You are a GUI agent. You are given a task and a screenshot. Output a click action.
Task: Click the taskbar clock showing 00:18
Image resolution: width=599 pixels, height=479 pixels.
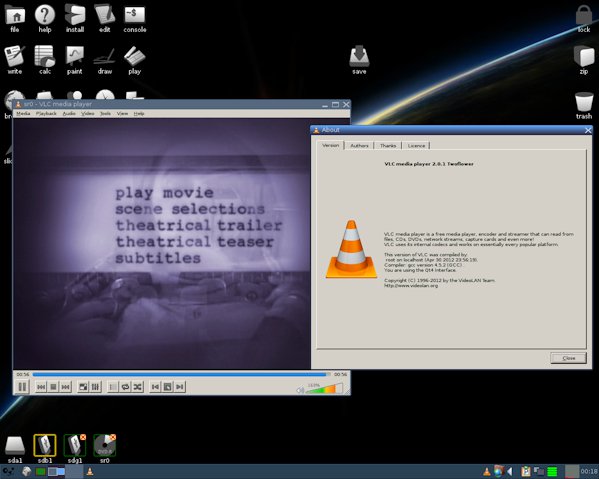click(589, 472)
